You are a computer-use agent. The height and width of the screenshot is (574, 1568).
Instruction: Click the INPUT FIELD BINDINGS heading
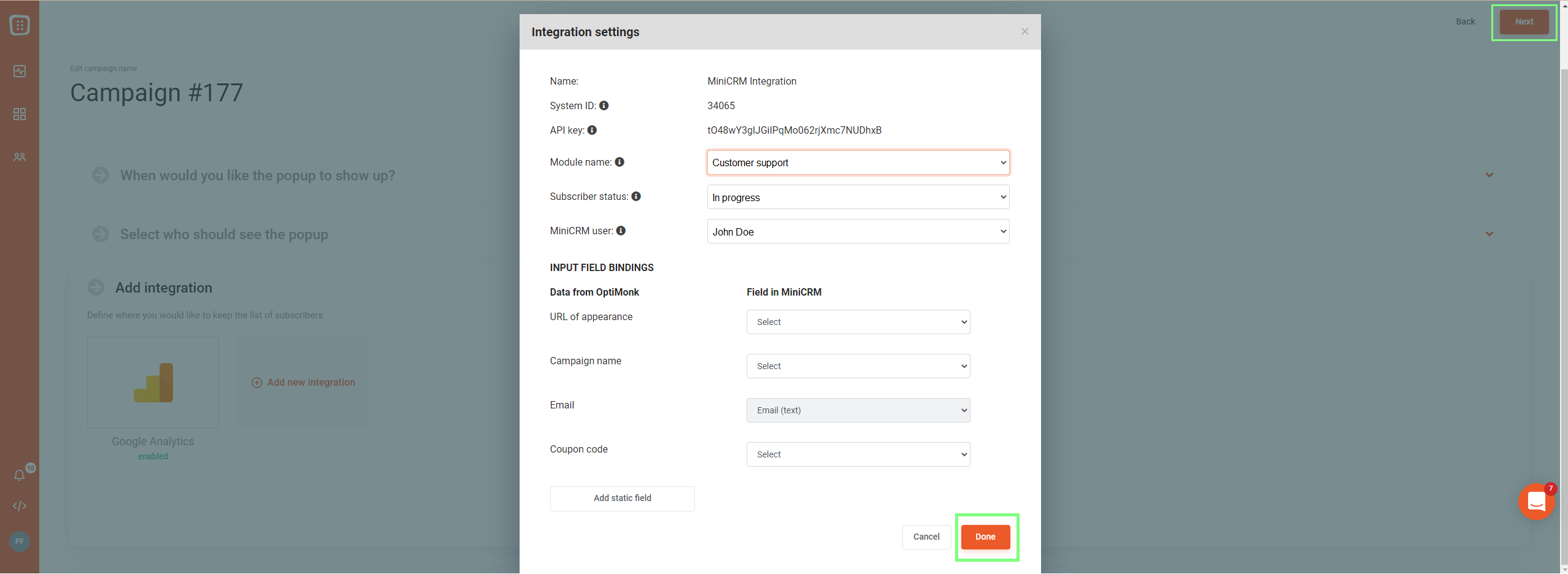coord(602,267)
